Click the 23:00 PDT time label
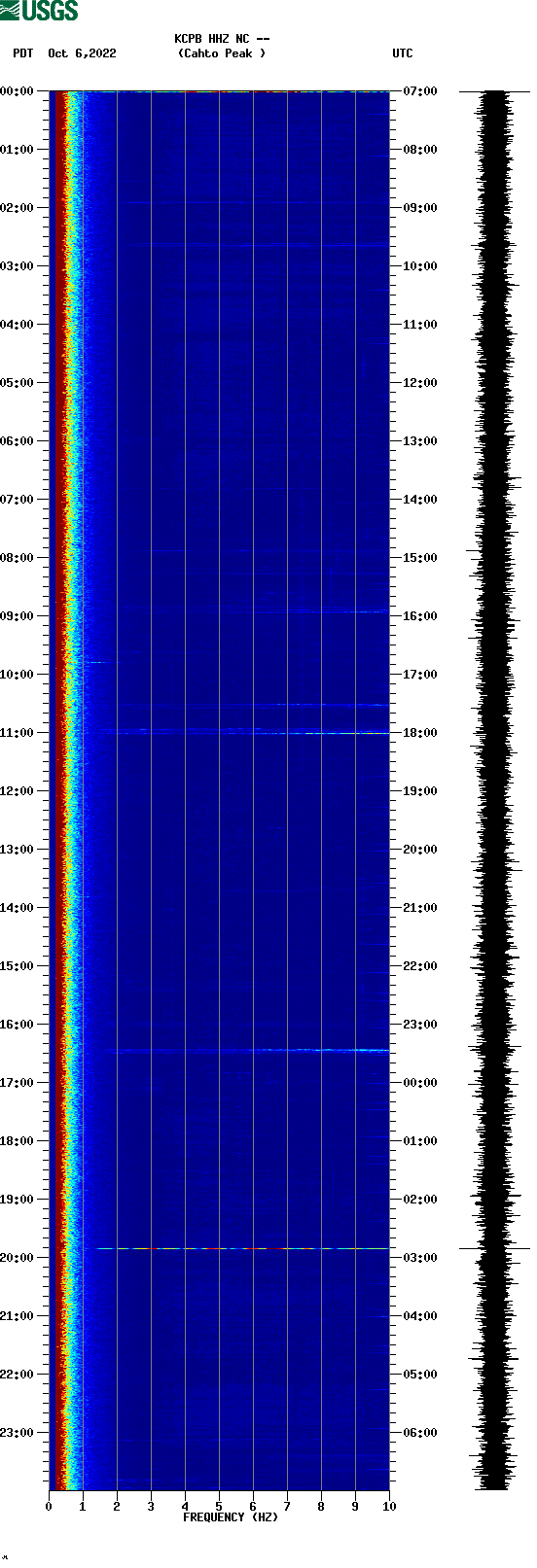 [x=17, y=1433]
